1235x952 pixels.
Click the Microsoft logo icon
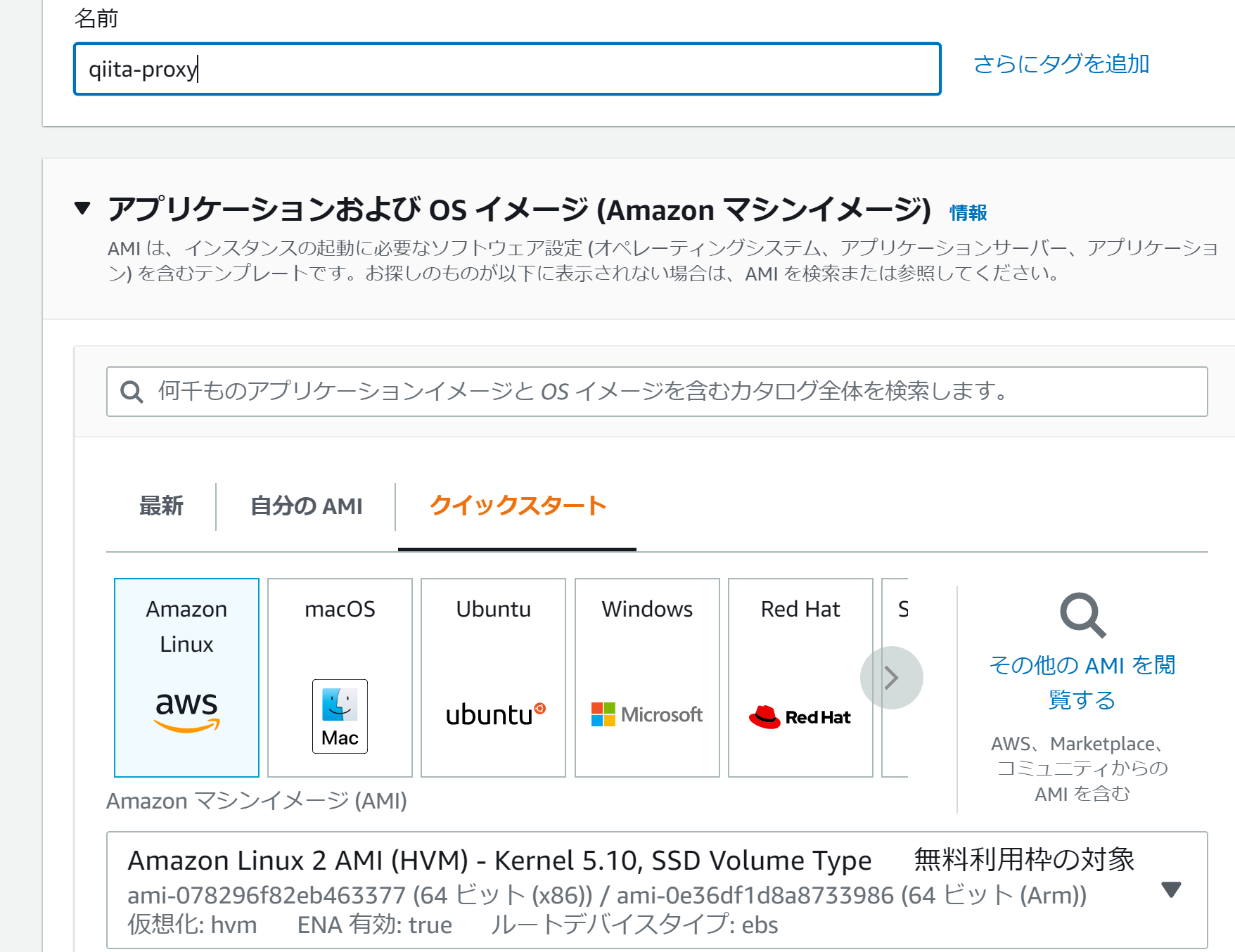click(647, 714)
